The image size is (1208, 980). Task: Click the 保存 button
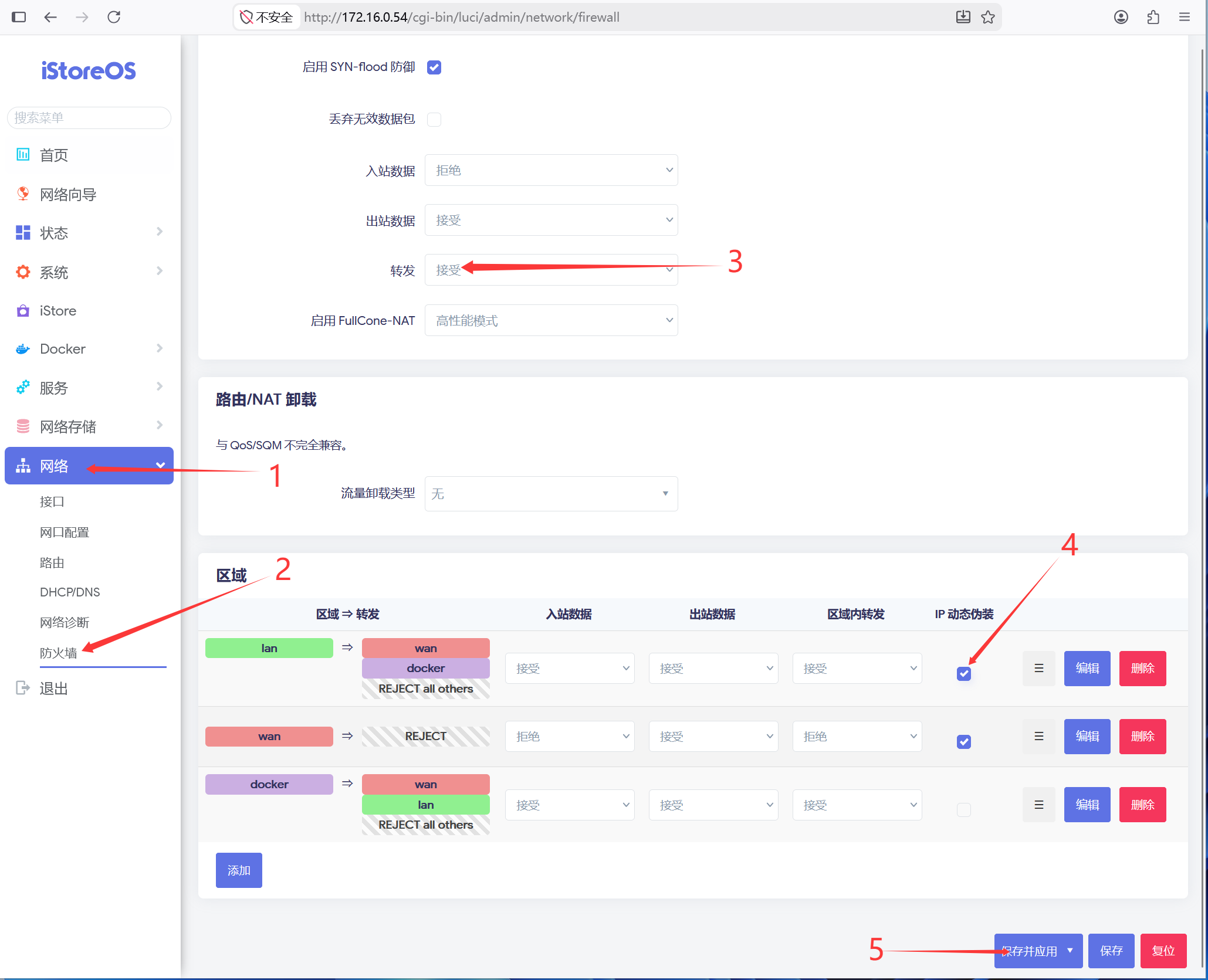pos(1111,951)
